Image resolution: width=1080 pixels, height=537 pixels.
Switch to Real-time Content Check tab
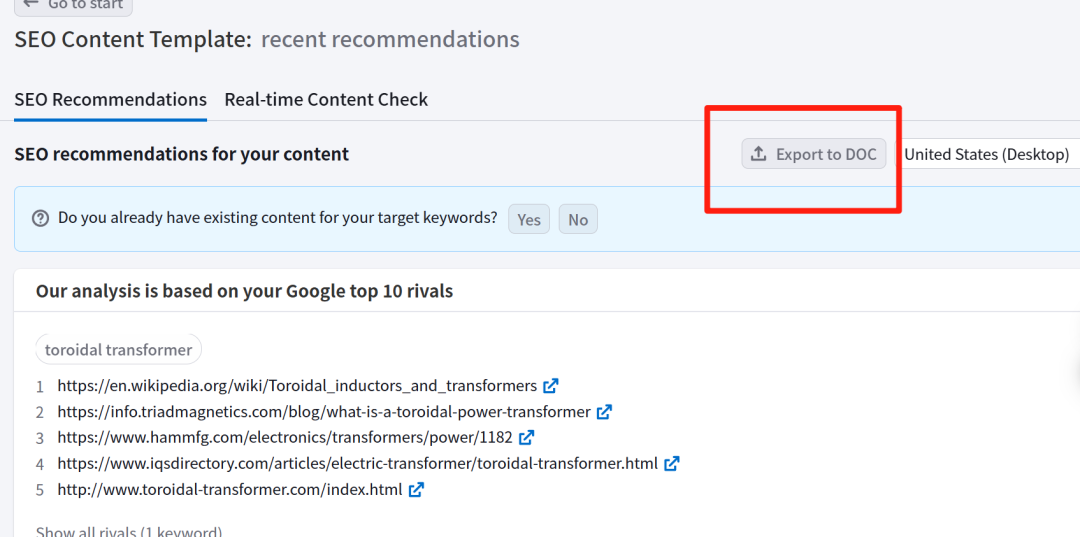(x=326, y=100)
